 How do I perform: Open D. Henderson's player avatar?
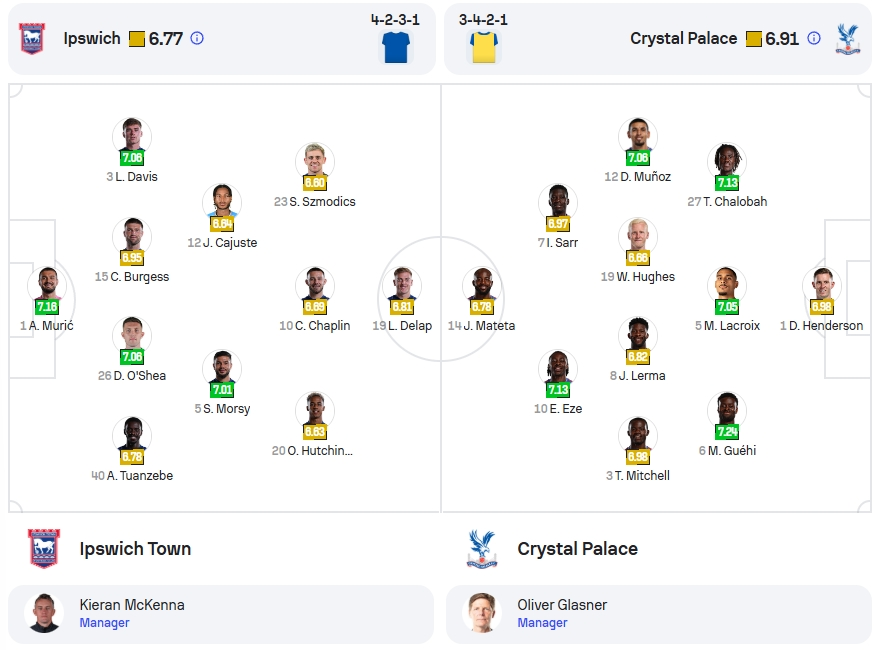tap(822, 286)
